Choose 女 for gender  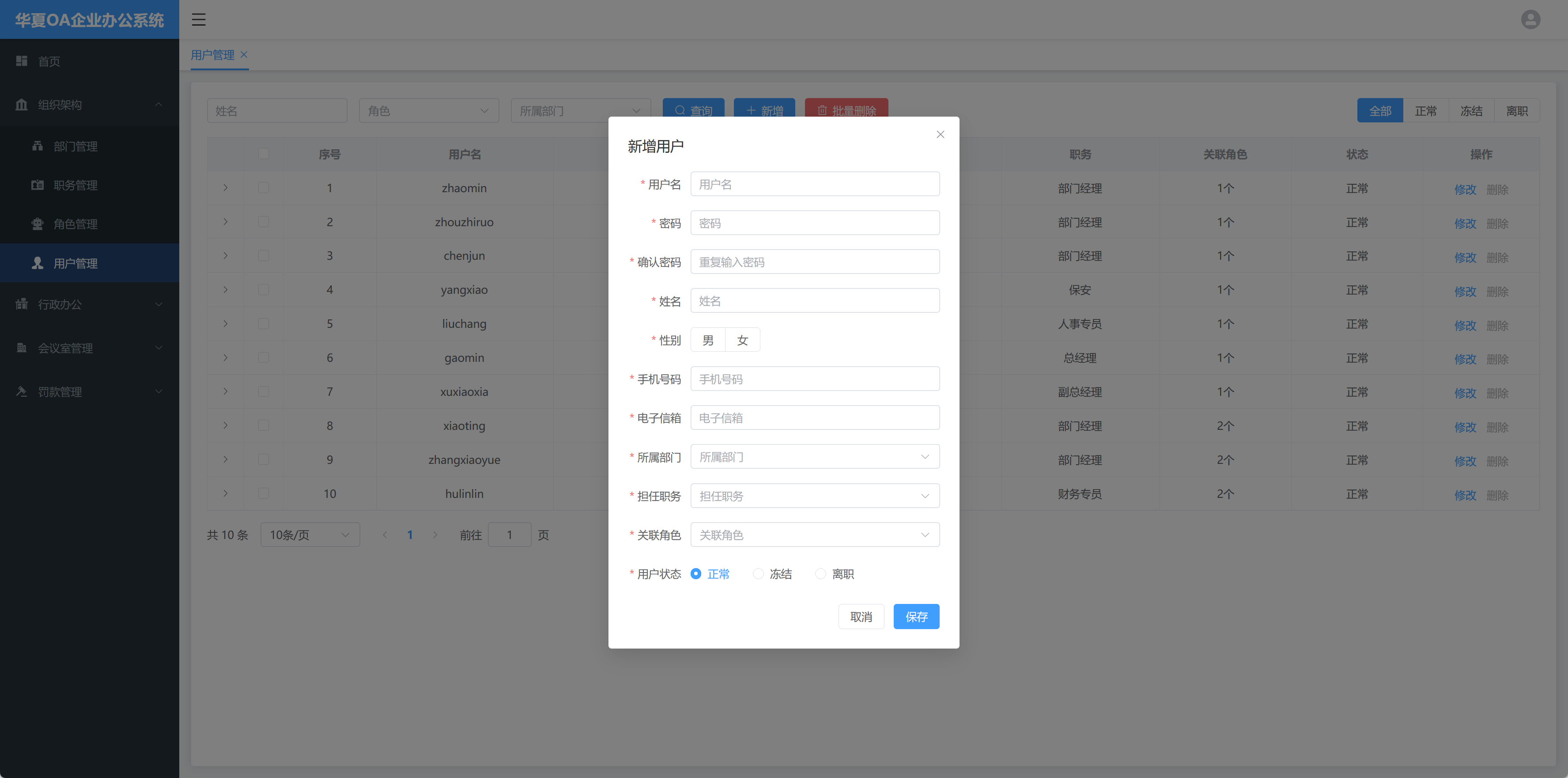tap(742, 340)
